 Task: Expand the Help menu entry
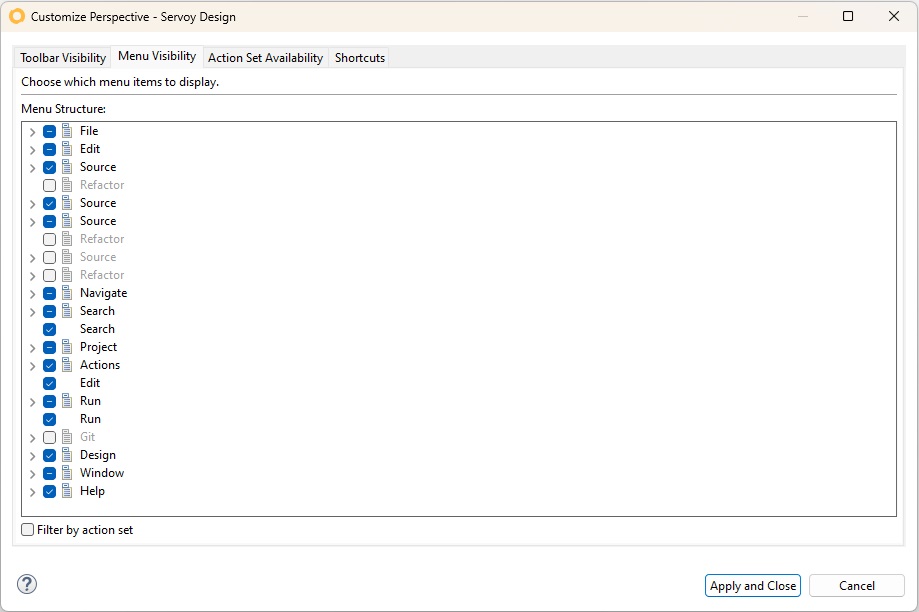click(x=33, y=491)
